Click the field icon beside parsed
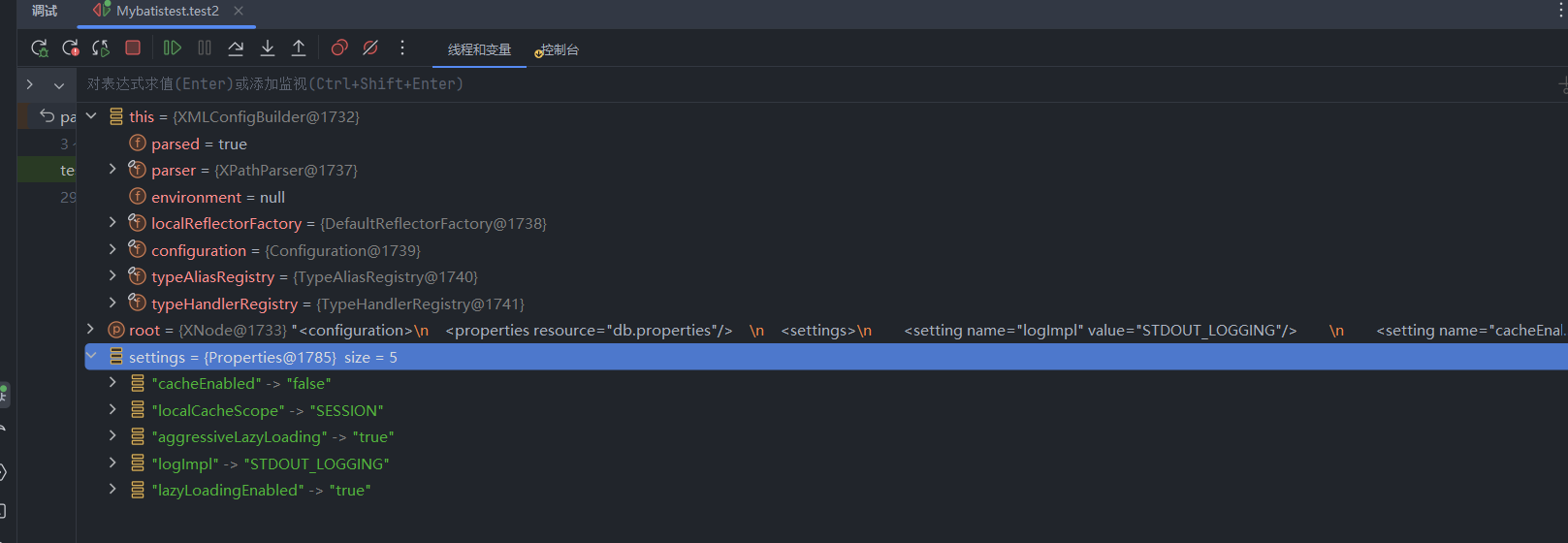Screen dimensions: 1568x543 [x=138, y=143]
